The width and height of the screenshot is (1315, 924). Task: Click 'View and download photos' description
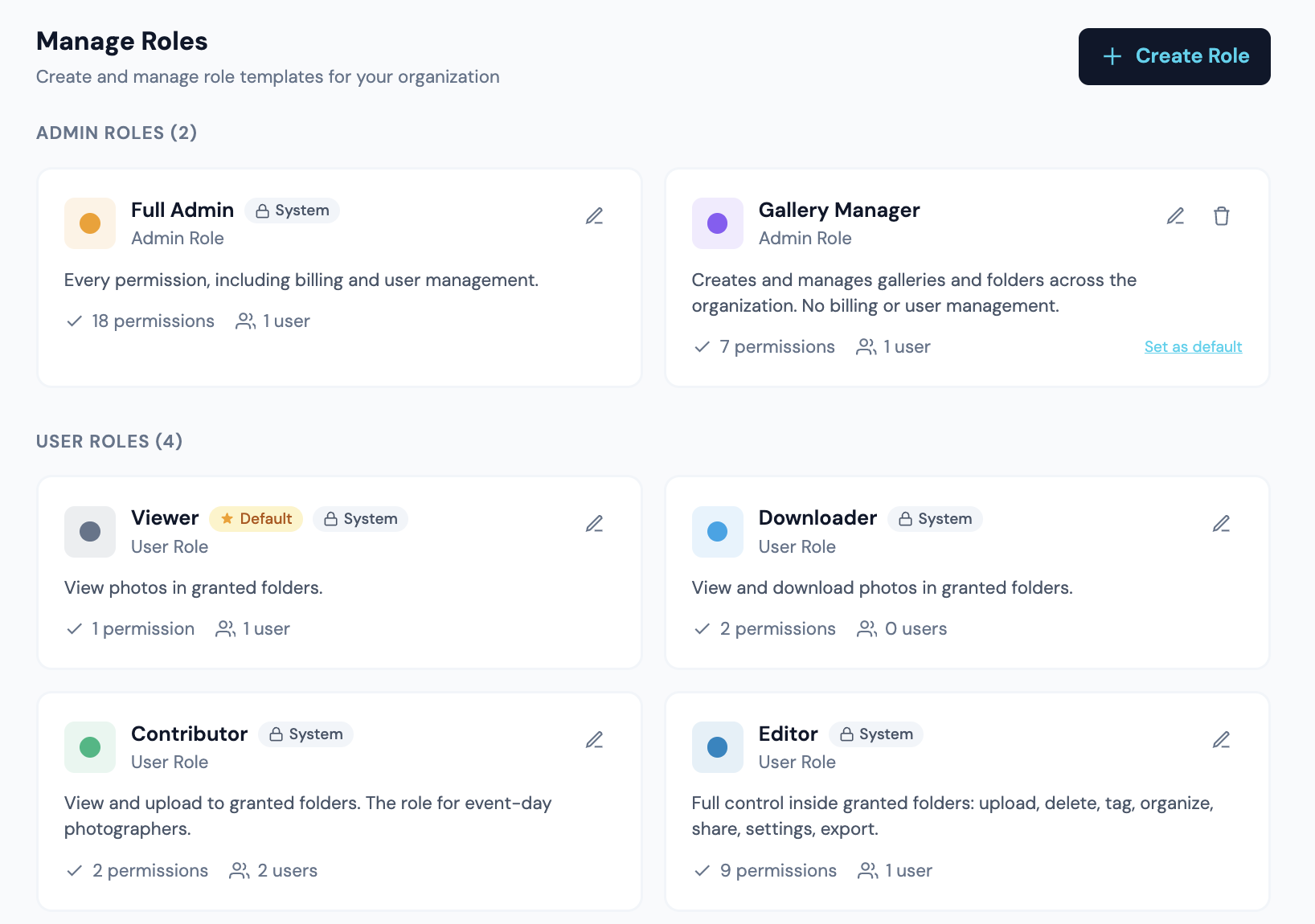pos(883,588)
